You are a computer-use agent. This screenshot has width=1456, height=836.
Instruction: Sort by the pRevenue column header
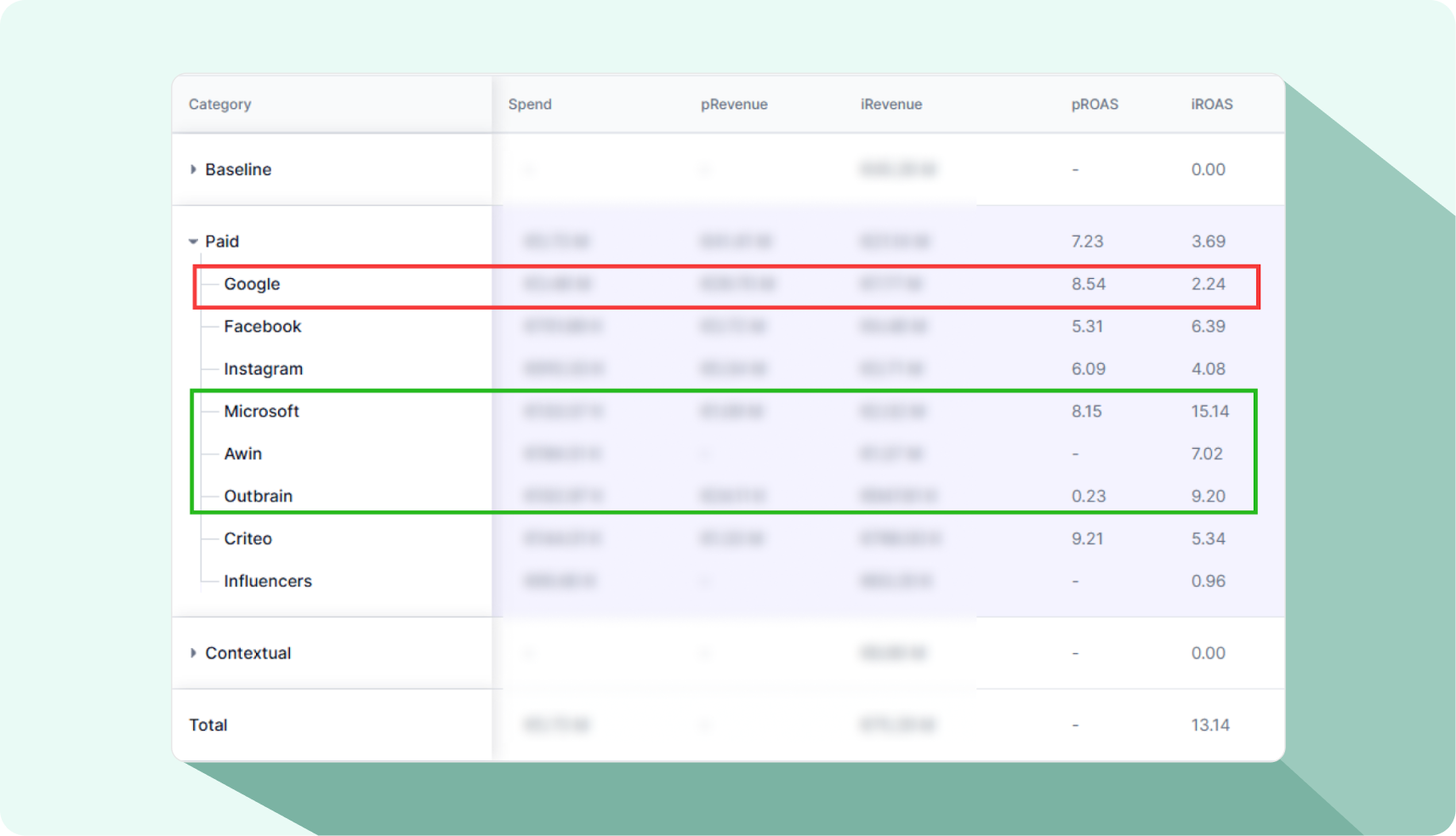click(733, 105)
